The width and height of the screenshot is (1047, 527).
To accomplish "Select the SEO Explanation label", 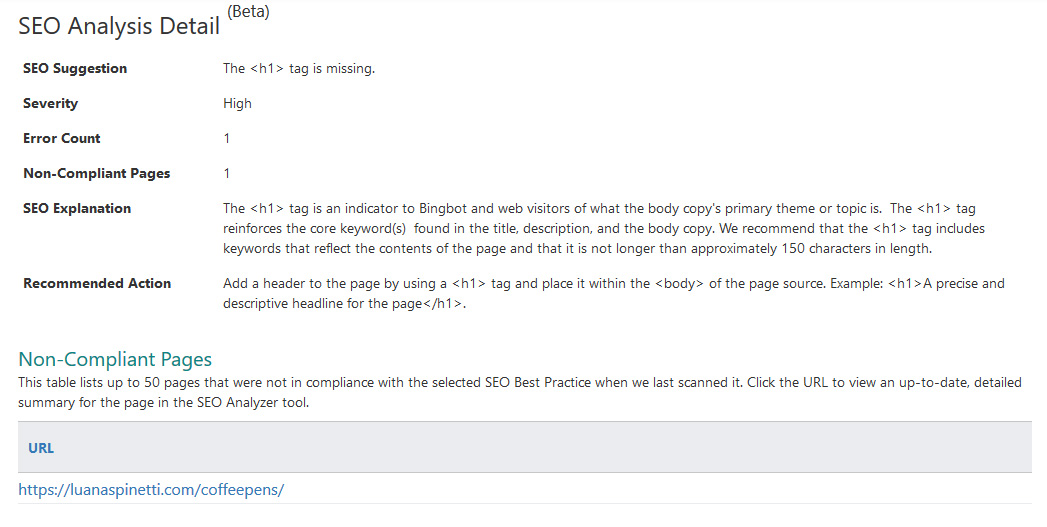I will pos(77,209).
